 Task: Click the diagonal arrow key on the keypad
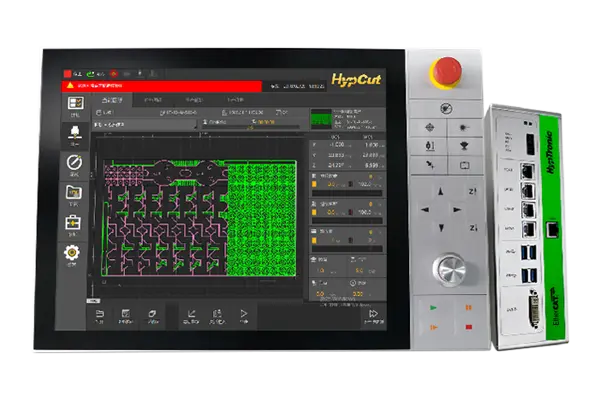point(430,165)
